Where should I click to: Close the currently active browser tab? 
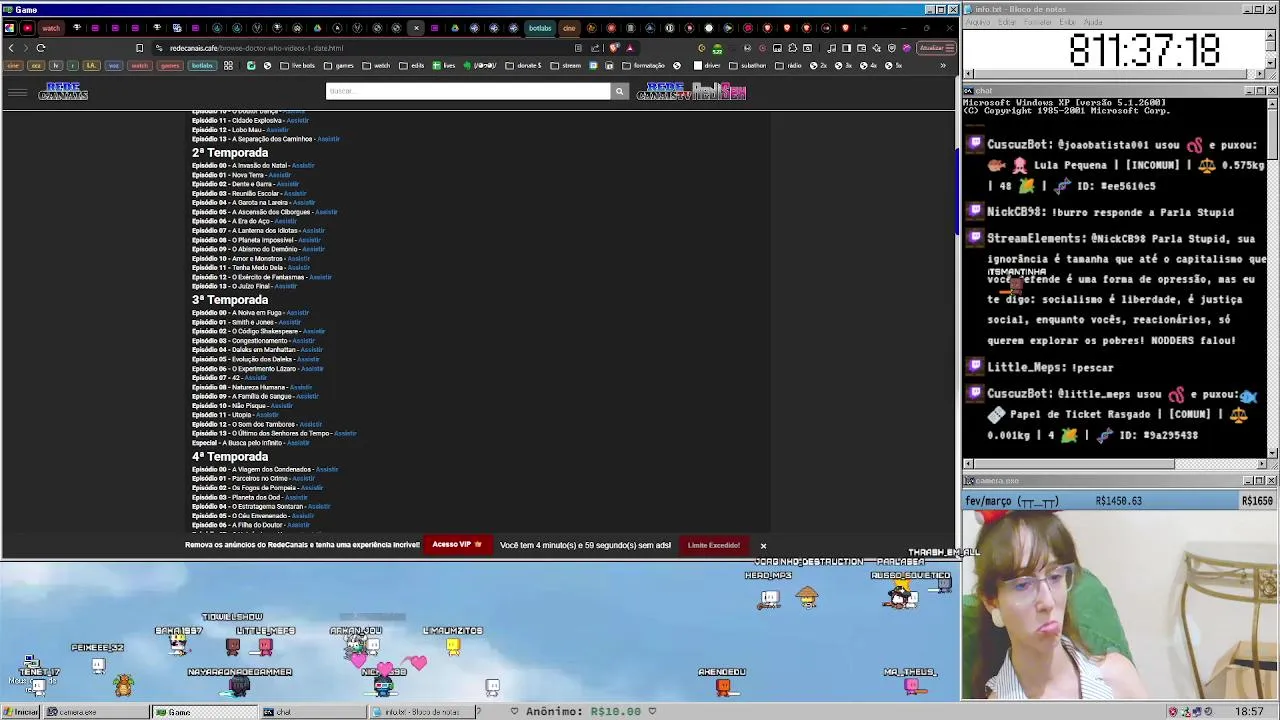coord(416,28)
